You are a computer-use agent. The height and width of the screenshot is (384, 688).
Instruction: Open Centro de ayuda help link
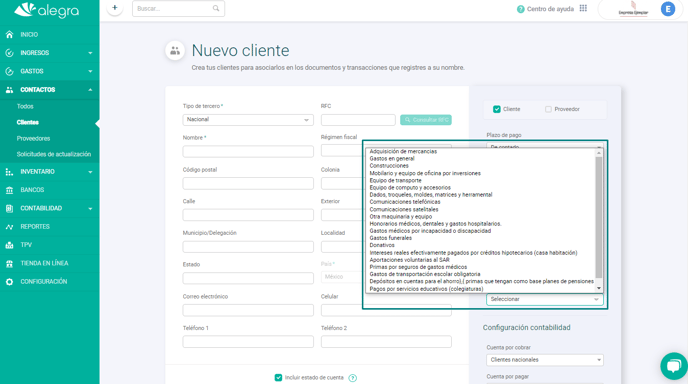click(545, 9)
